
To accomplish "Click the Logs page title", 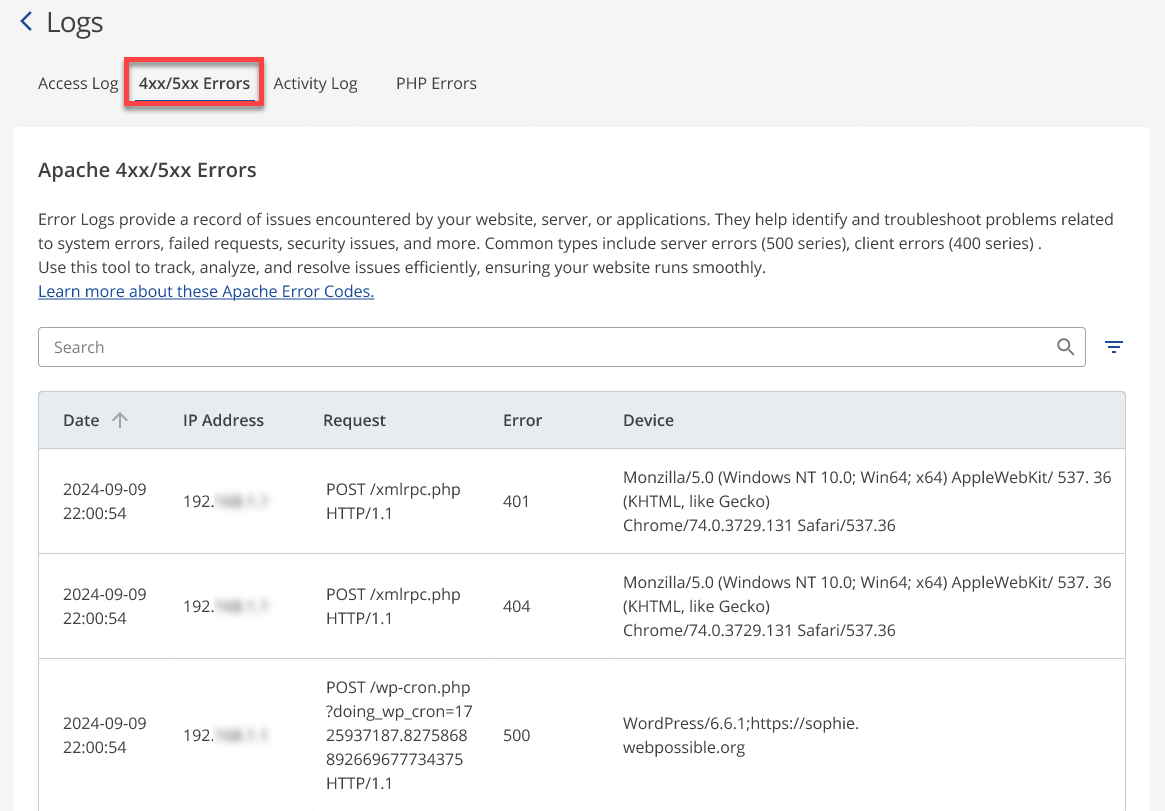I will point(75,22).
